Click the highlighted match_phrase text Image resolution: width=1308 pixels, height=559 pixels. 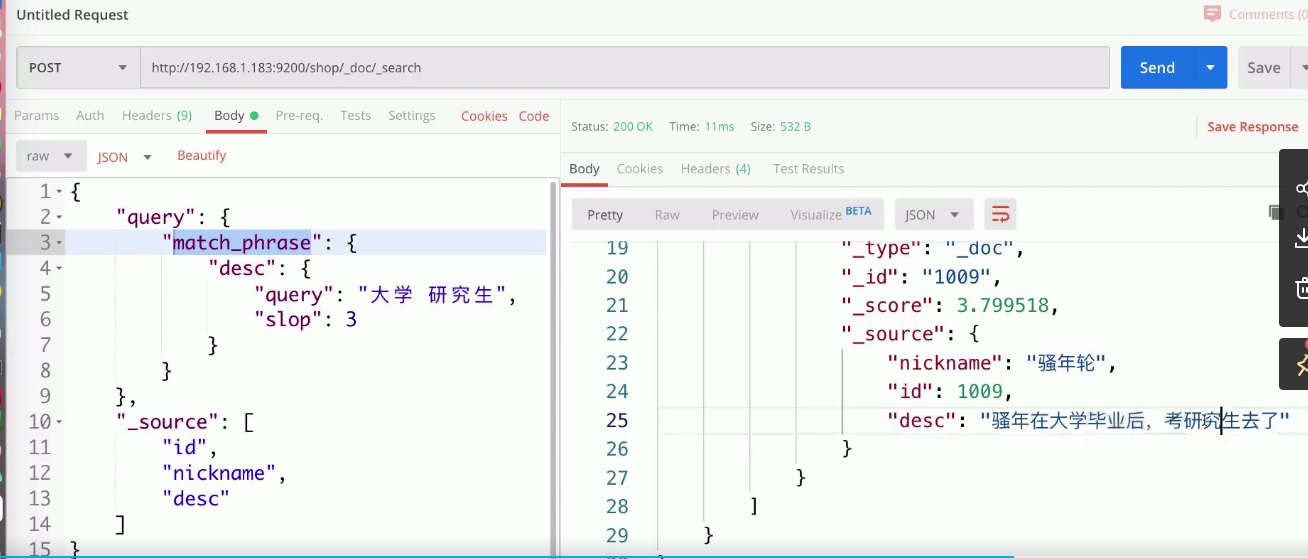click(241, 242)
